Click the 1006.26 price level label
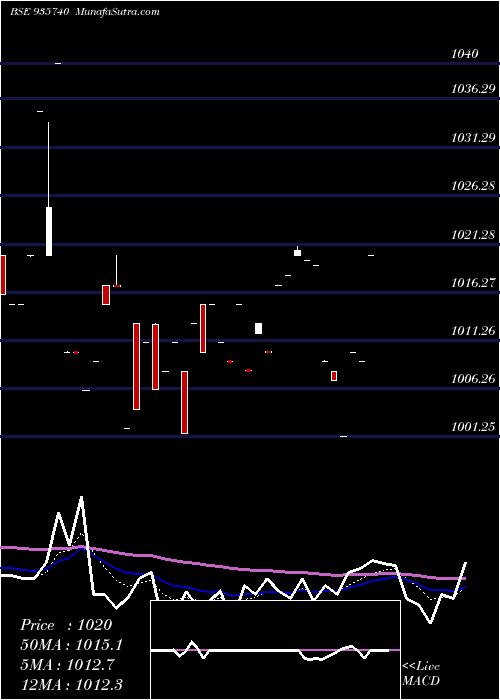The image size is (500, 700). click(x=473, y=379)
